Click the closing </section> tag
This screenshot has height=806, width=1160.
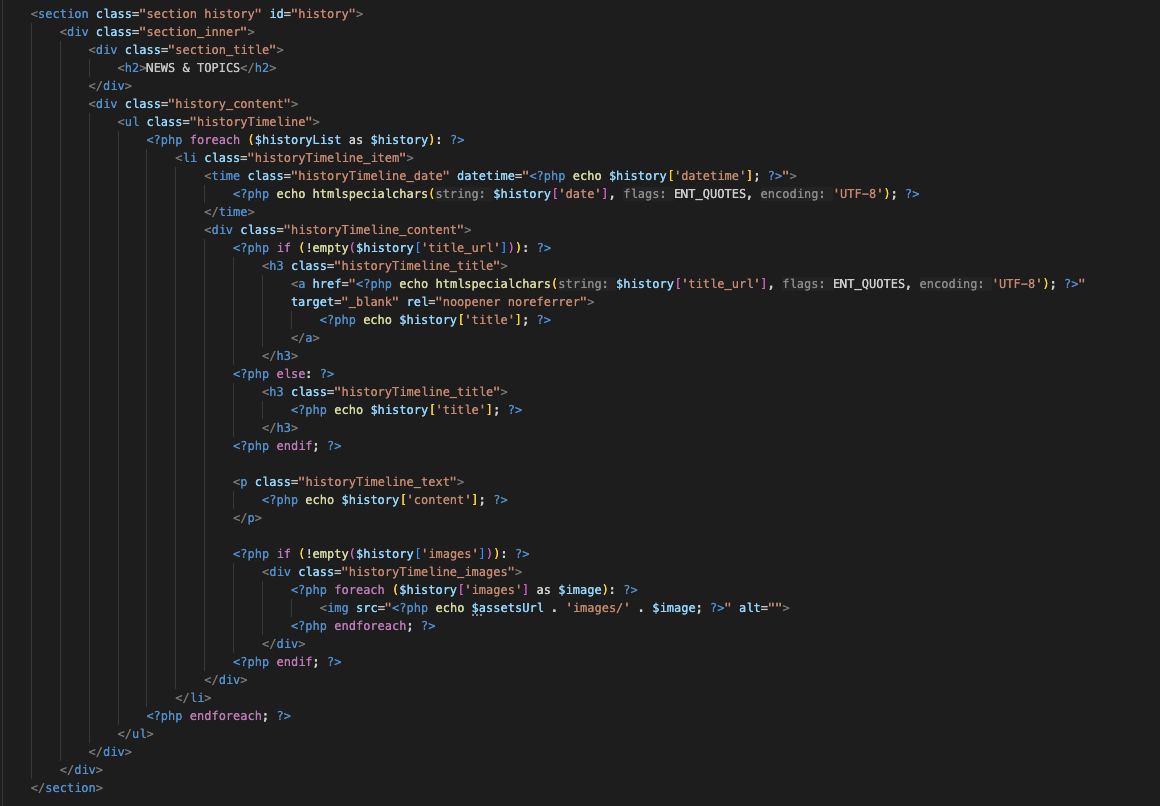(x=66, y=788)
